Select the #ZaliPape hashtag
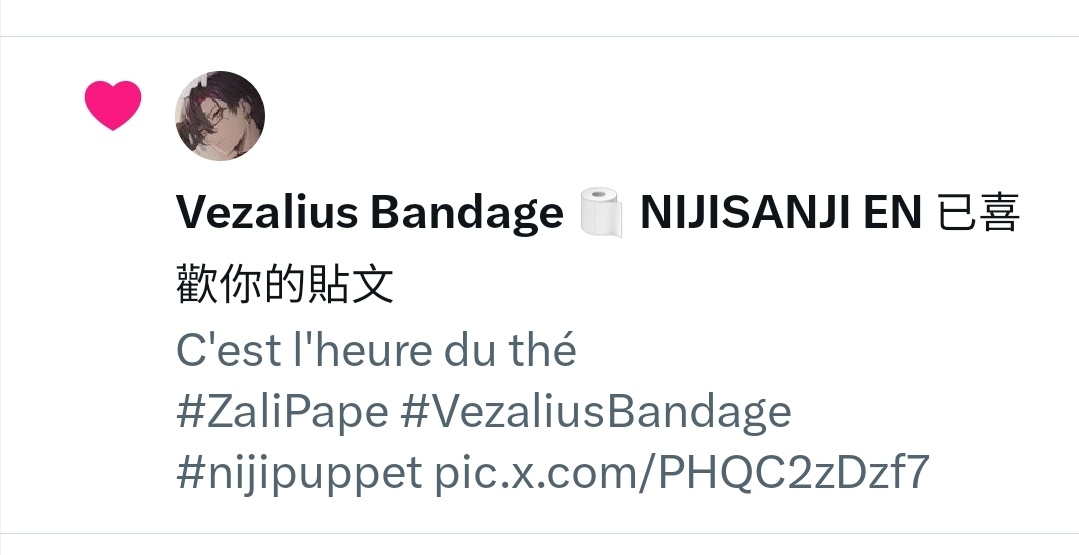1079x555 pixels. coord(282,412)
